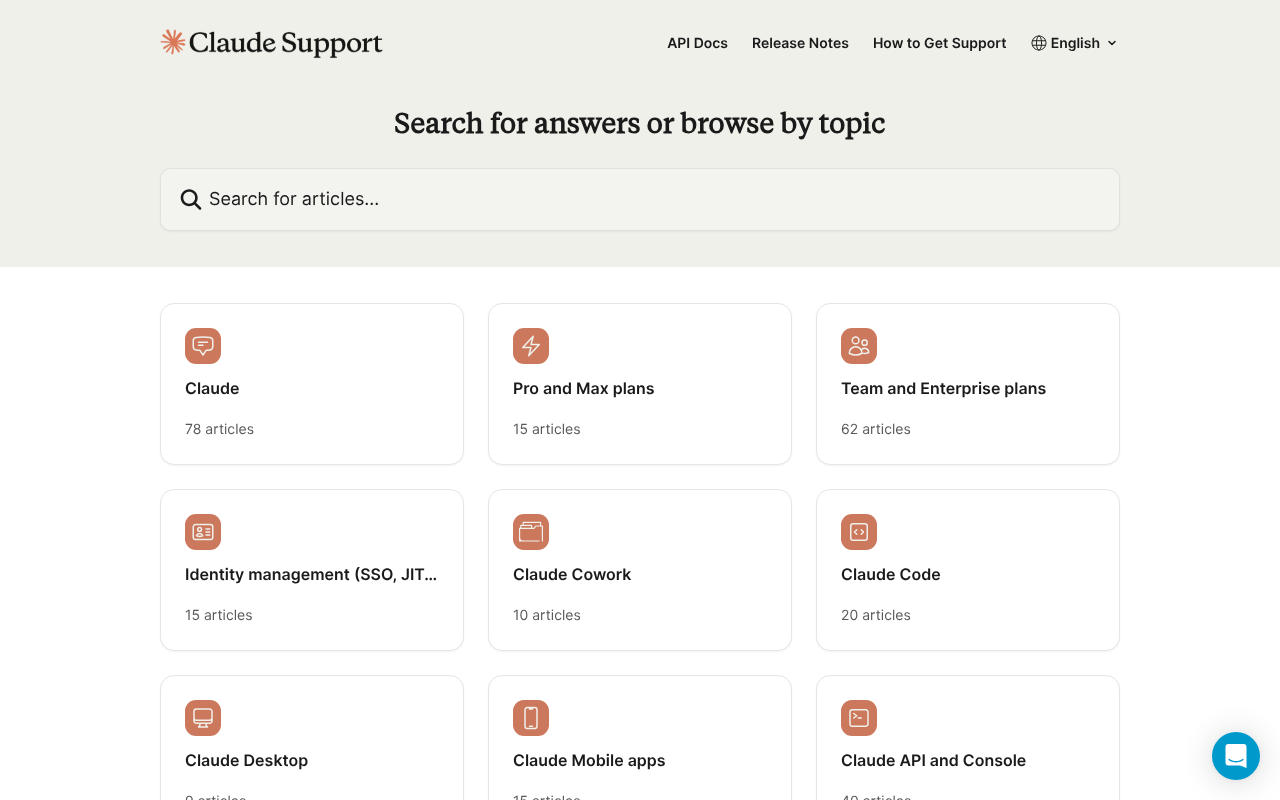The height and width of the screenshot is (800, 1280).
Task: Click '15 articles' under Identity management
Action: click(219, 615)
